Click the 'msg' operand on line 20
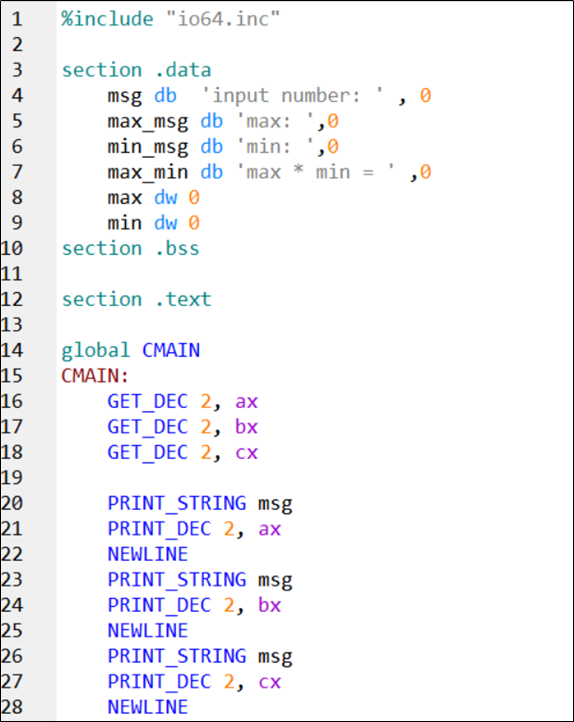Image resolution: width=574 pixels, height=722 pixels. pyautogui.click(x=275, y=505)
